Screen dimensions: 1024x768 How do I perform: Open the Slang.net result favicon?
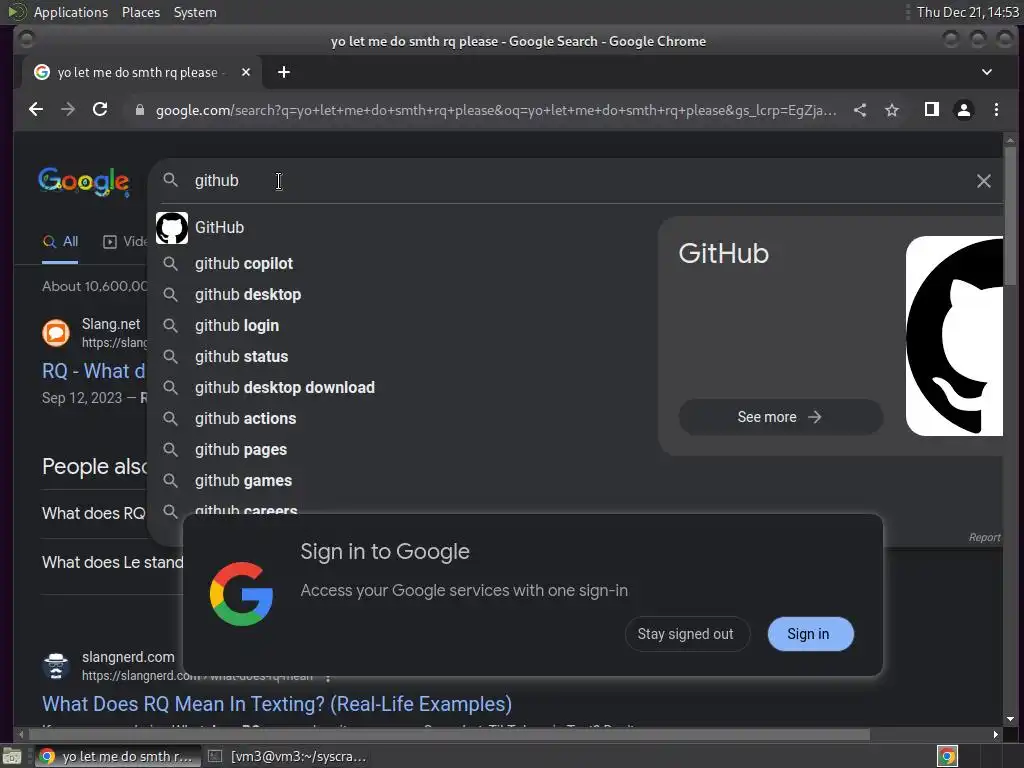[56, 332]
